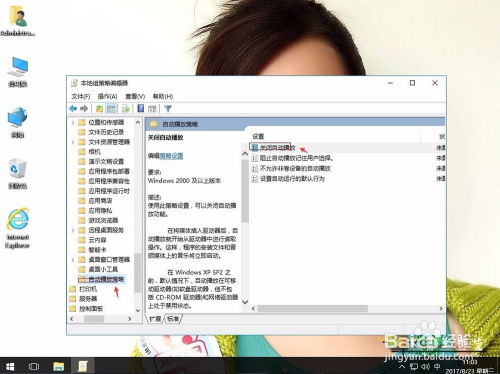Select the This PC desktop icon
Screen dimensions: 500x374
[x=18, y=72]
